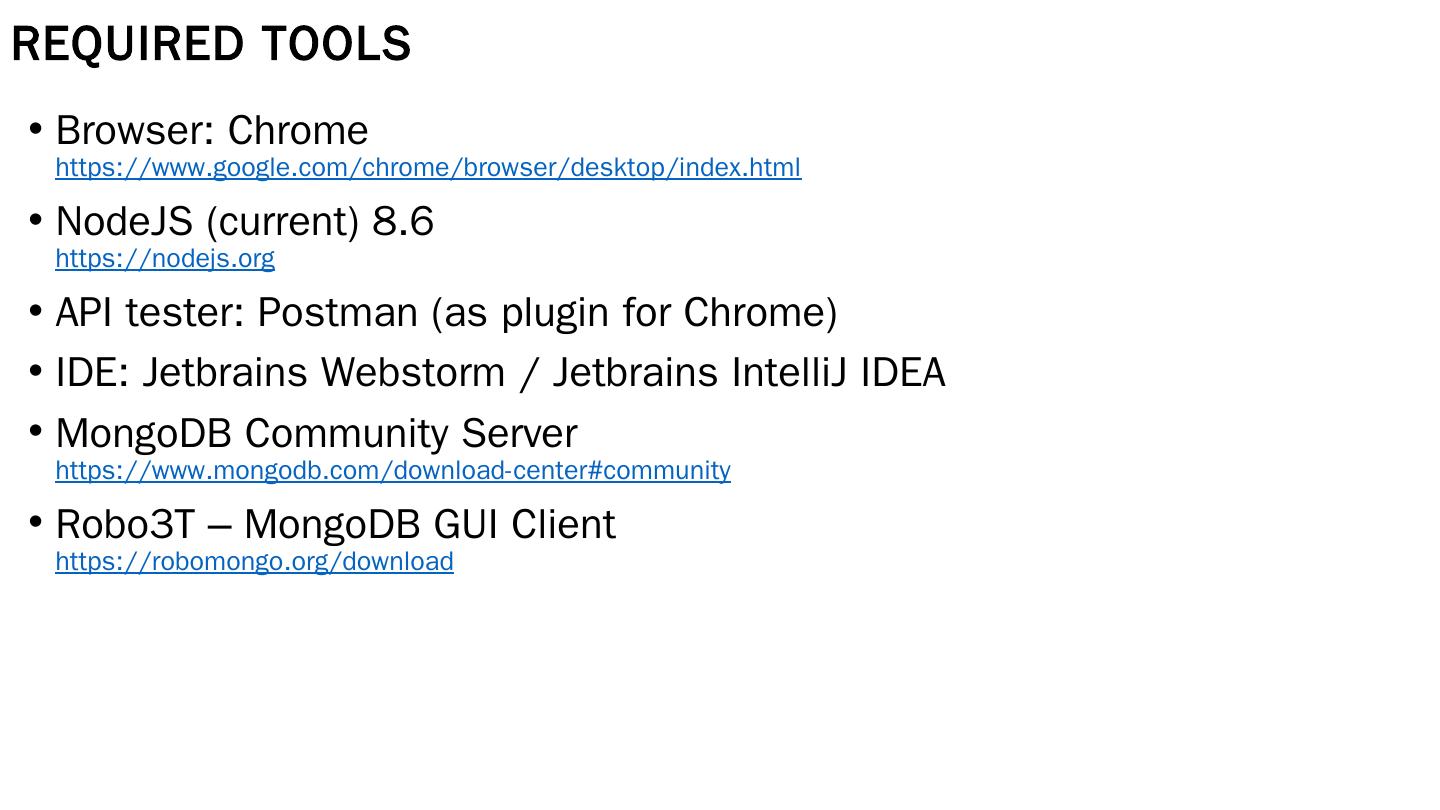Image resolution: width=1440 pixels, height=810 pixels.
Task: Open the robomongo.org download link
Action: click(254, 562)
